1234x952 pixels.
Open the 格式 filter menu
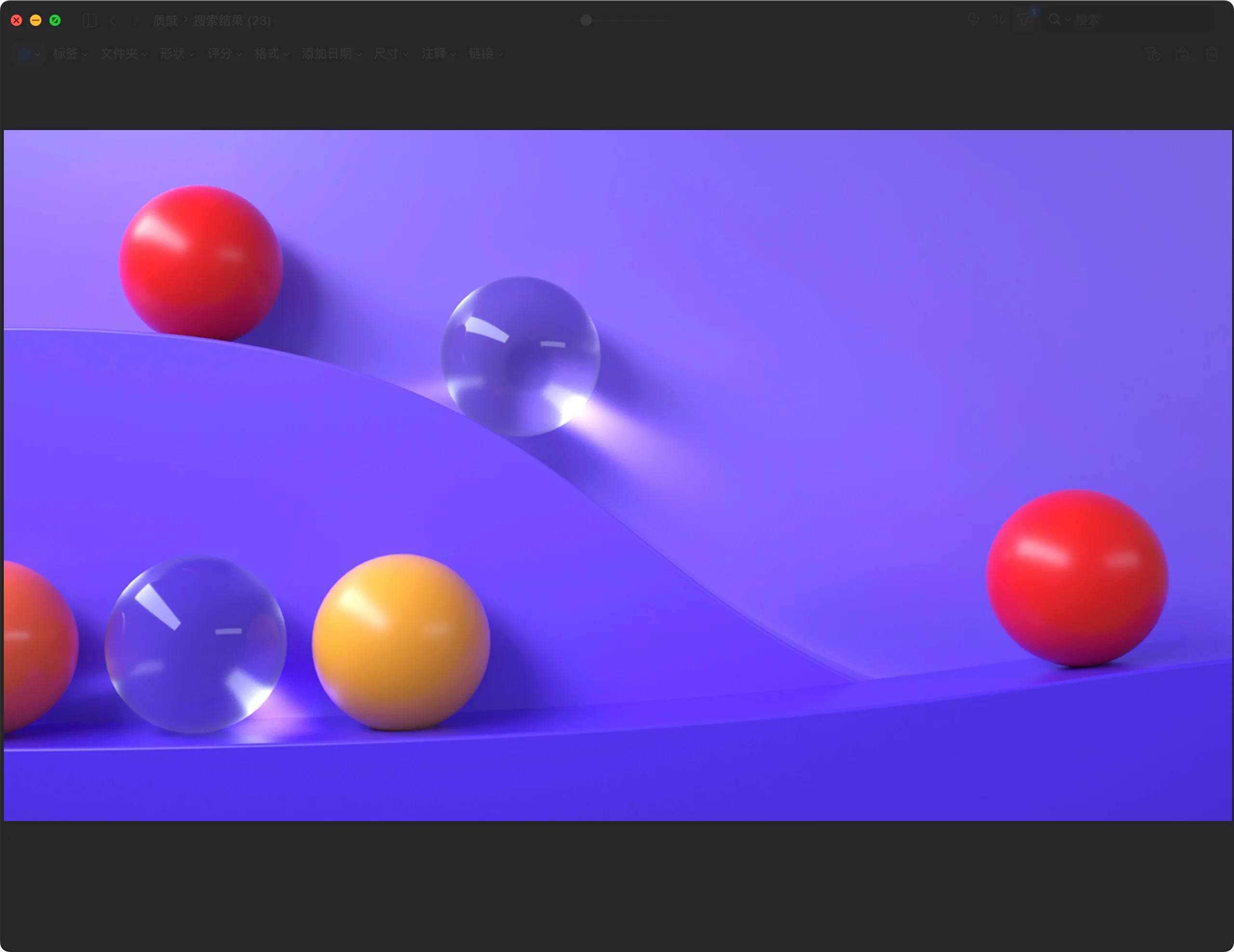271,53
